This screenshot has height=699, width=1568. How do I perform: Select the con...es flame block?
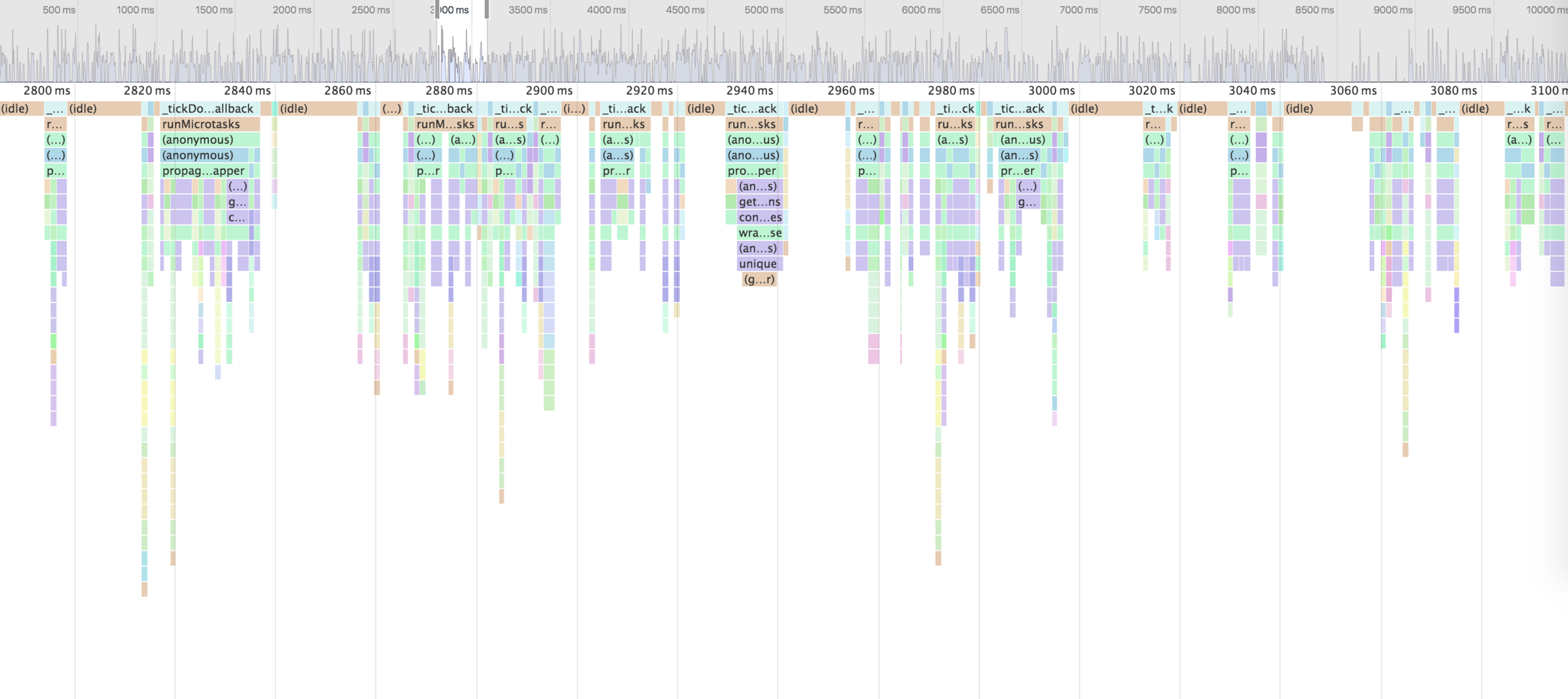(x=760, y=218)
